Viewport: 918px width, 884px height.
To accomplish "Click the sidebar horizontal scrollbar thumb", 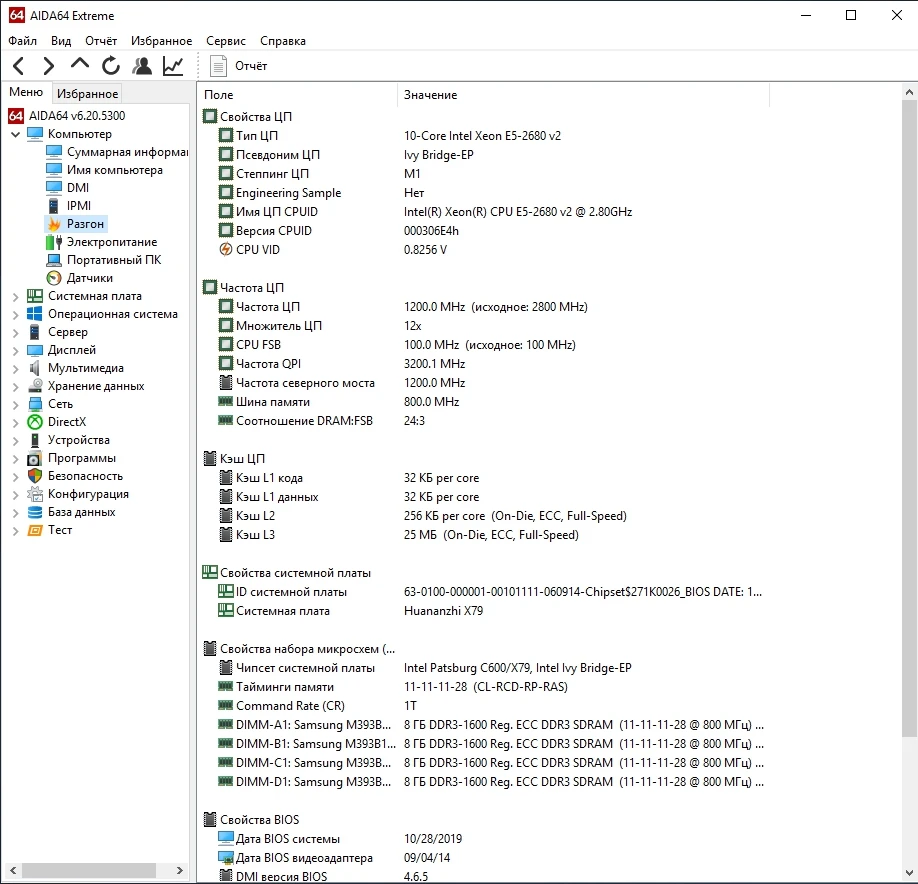I will tap(89, 871).
